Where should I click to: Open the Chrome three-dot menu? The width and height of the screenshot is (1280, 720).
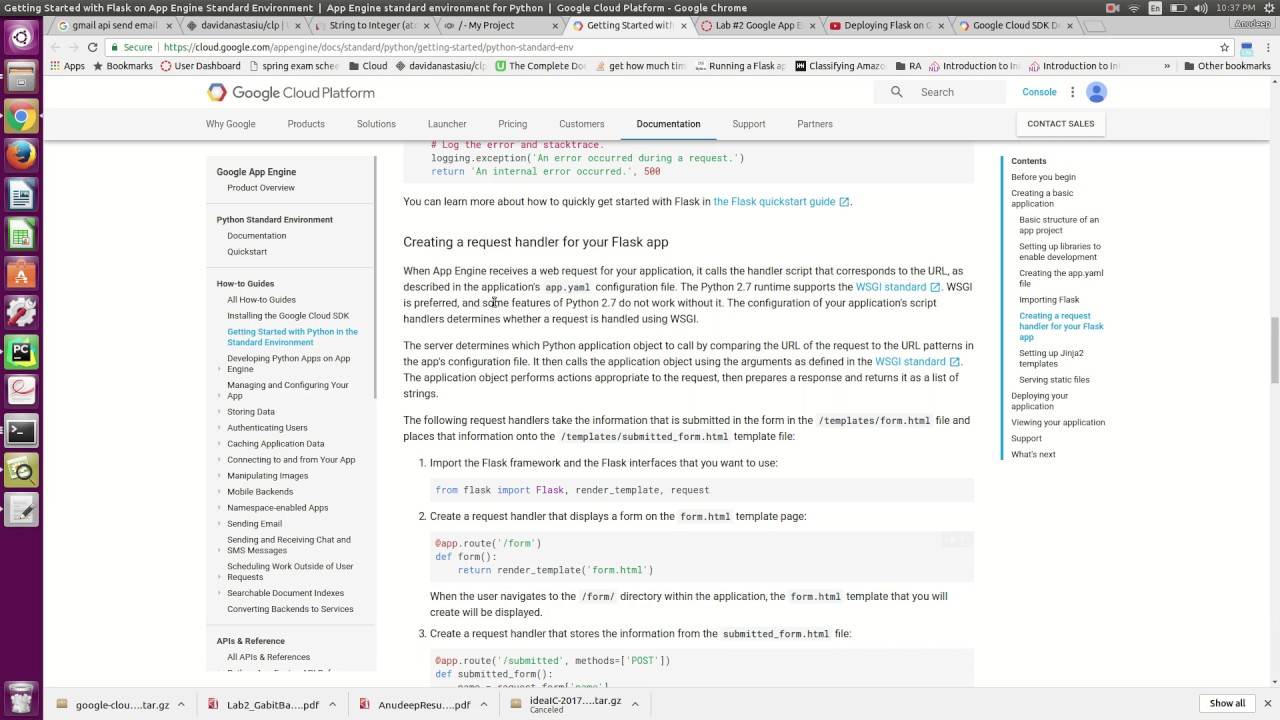tap(1269, 47)
